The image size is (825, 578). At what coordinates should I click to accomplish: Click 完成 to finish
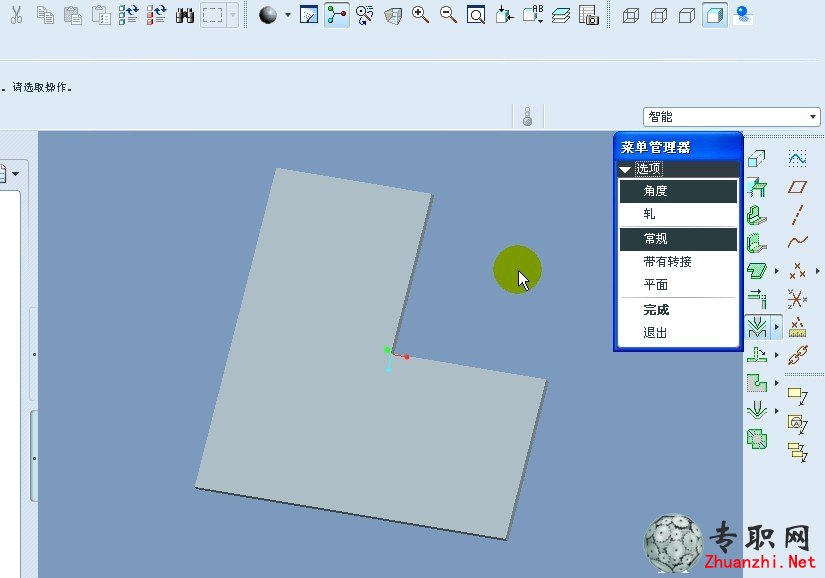[678, 310]
